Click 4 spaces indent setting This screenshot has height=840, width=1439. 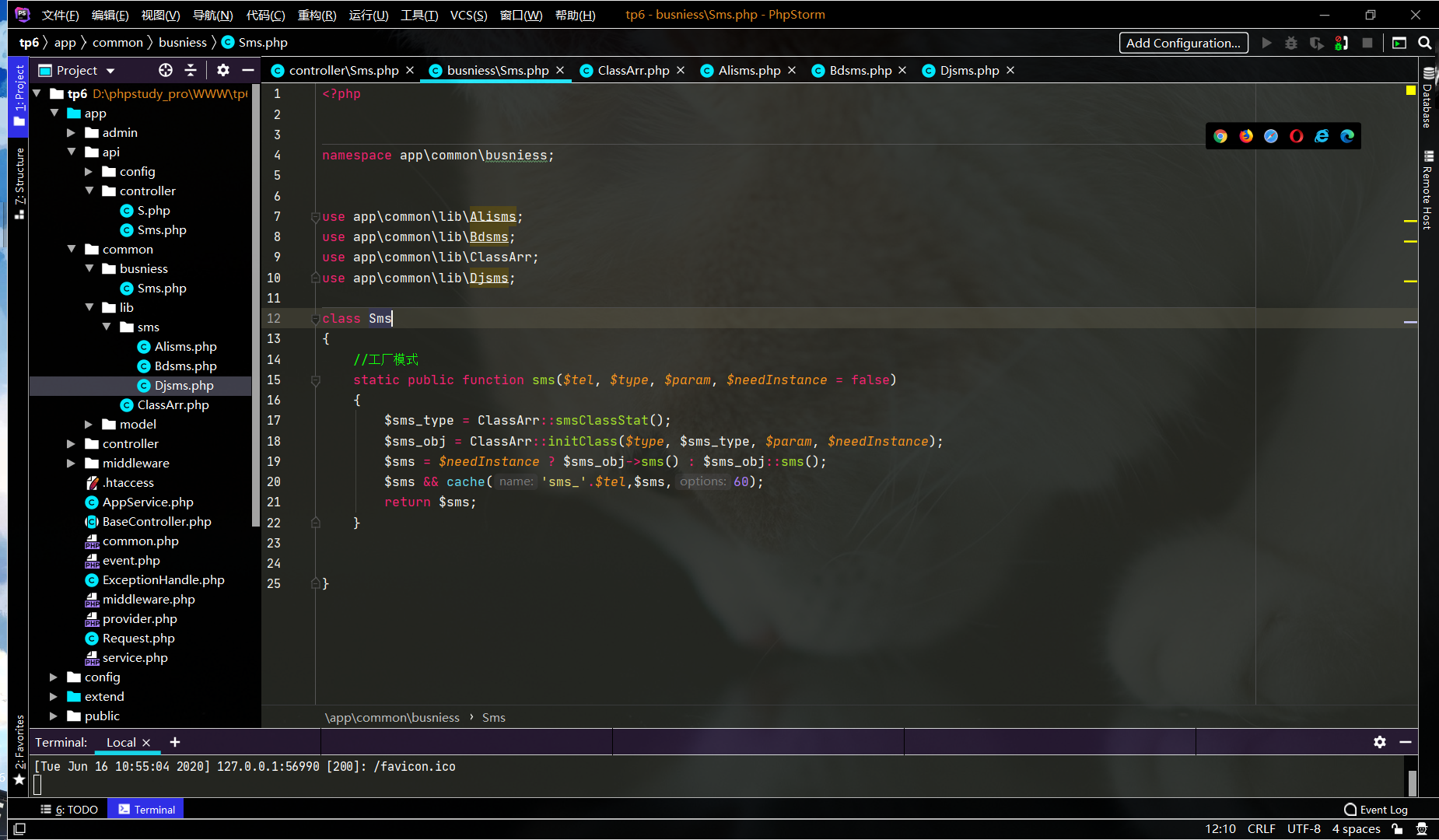[1356, 829]
